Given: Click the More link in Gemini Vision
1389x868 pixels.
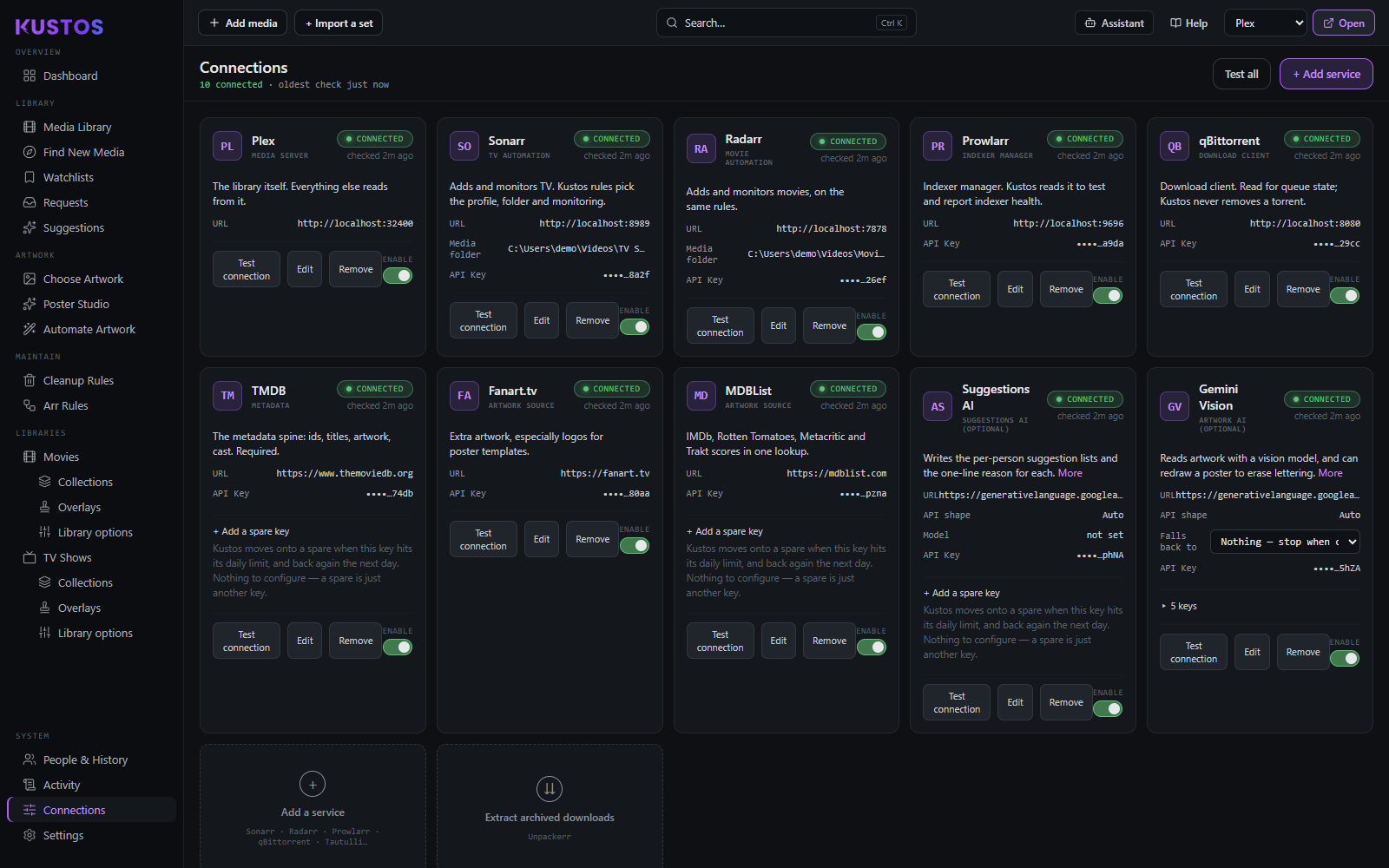Looking at the screenshot, I should [1330, 473].
